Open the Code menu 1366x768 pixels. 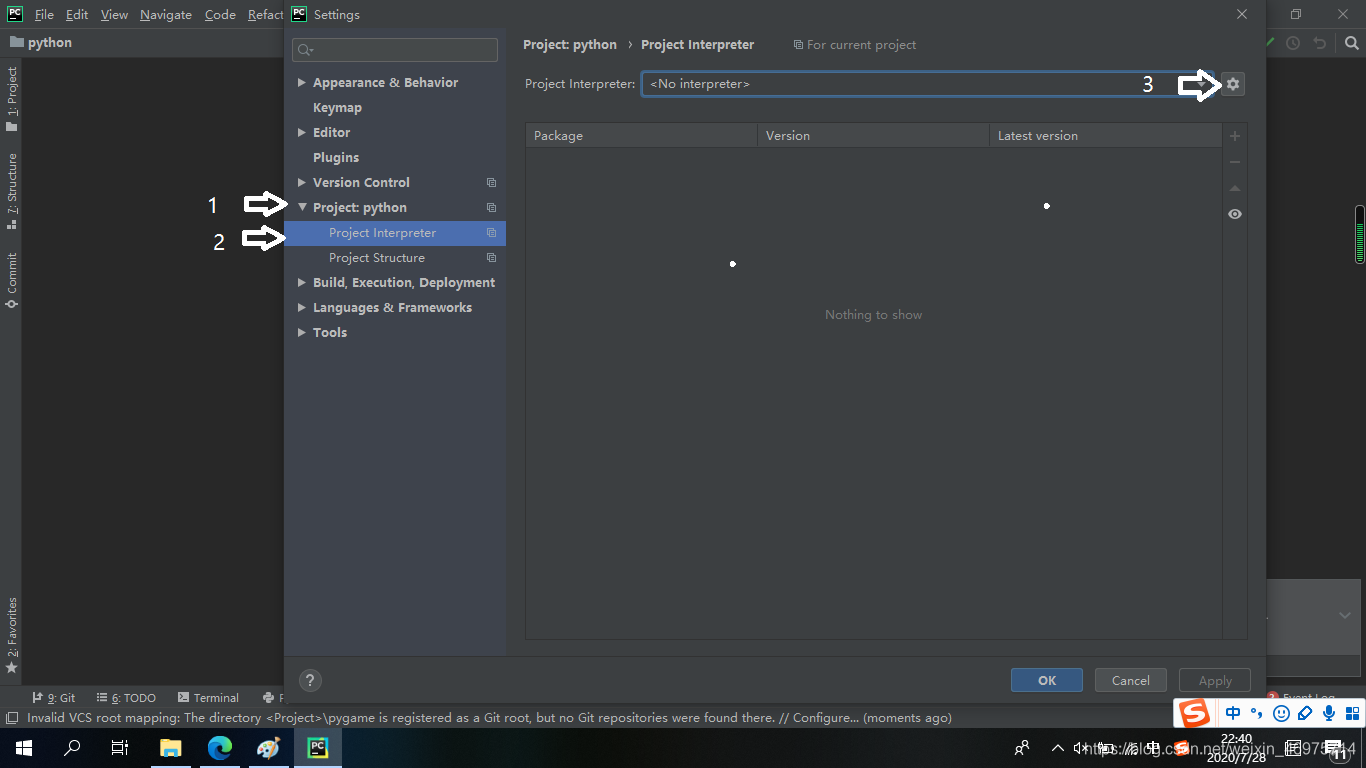(220, 15)
